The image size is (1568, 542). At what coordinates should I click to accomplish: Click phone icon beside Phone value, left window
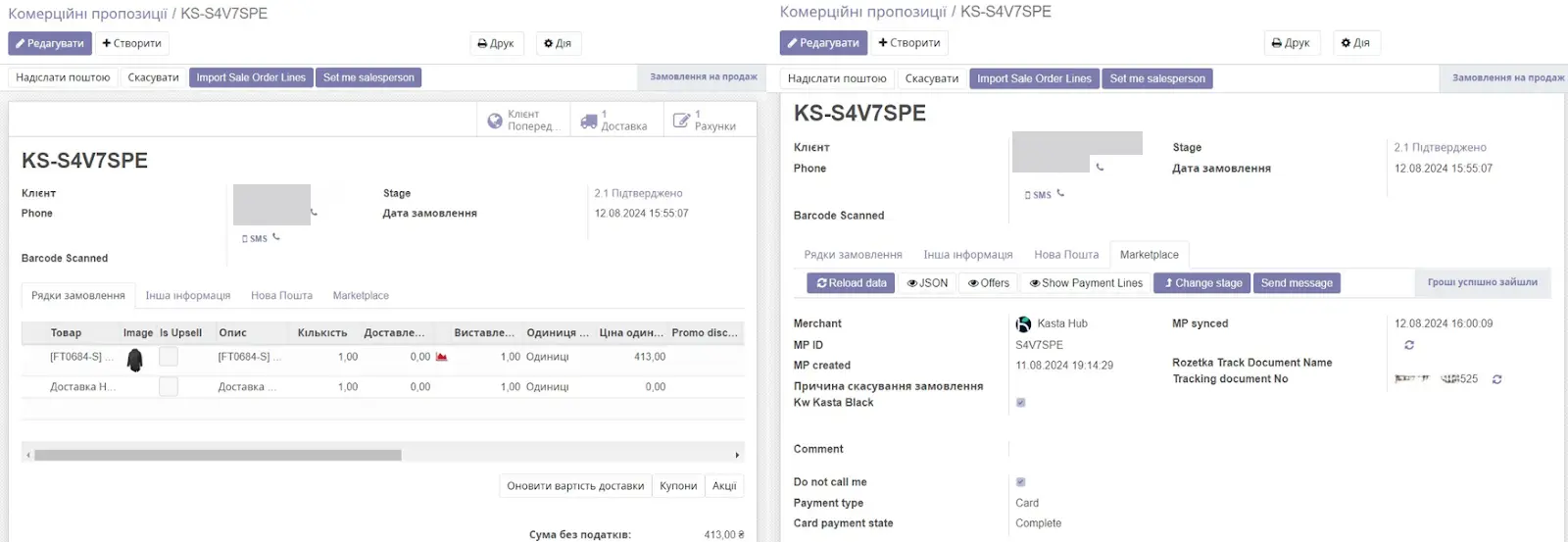314,213
